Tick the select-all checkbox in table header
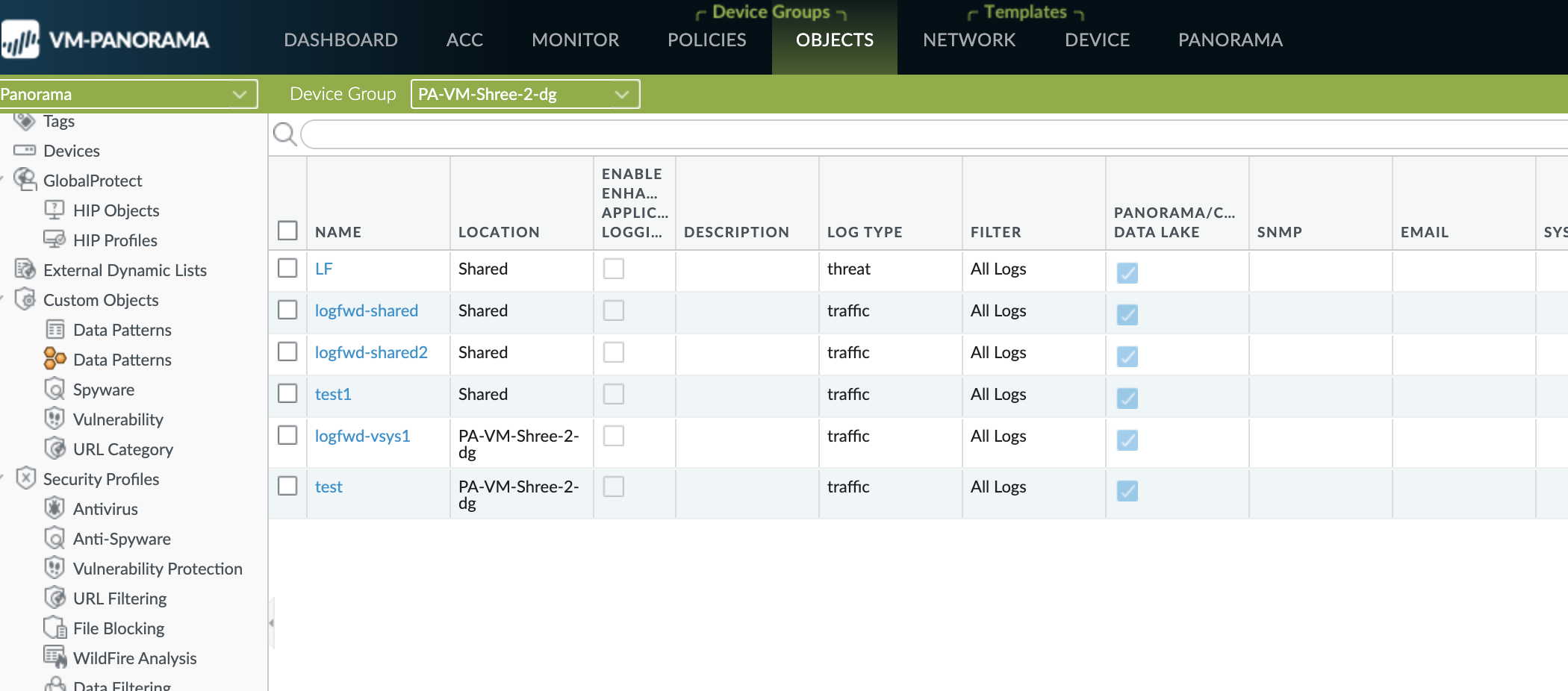Image resolution: width=1568 pixels, height=691 pixels. pos(287,231)
